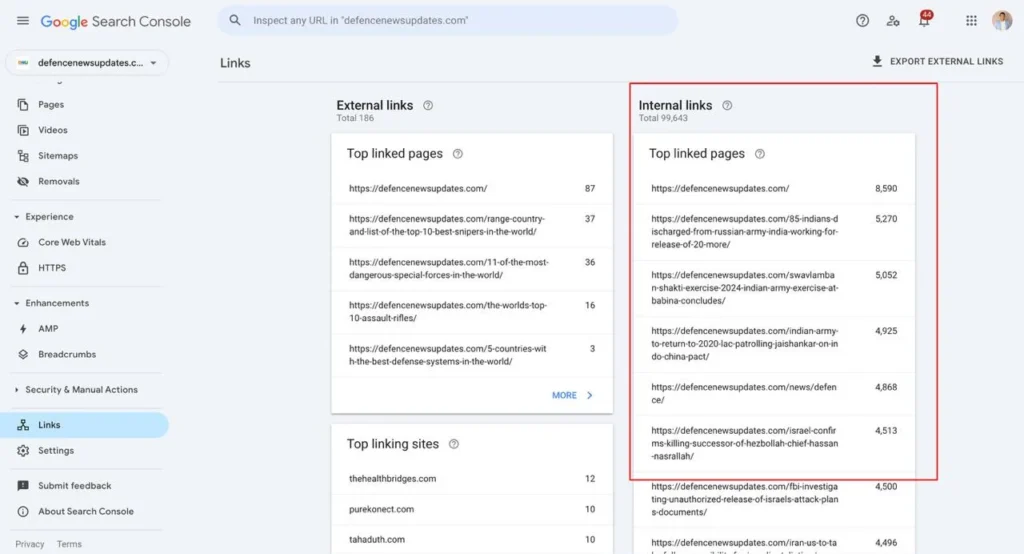Click the Terms footer link
The image size is (1024, 554).
(69, 544)
